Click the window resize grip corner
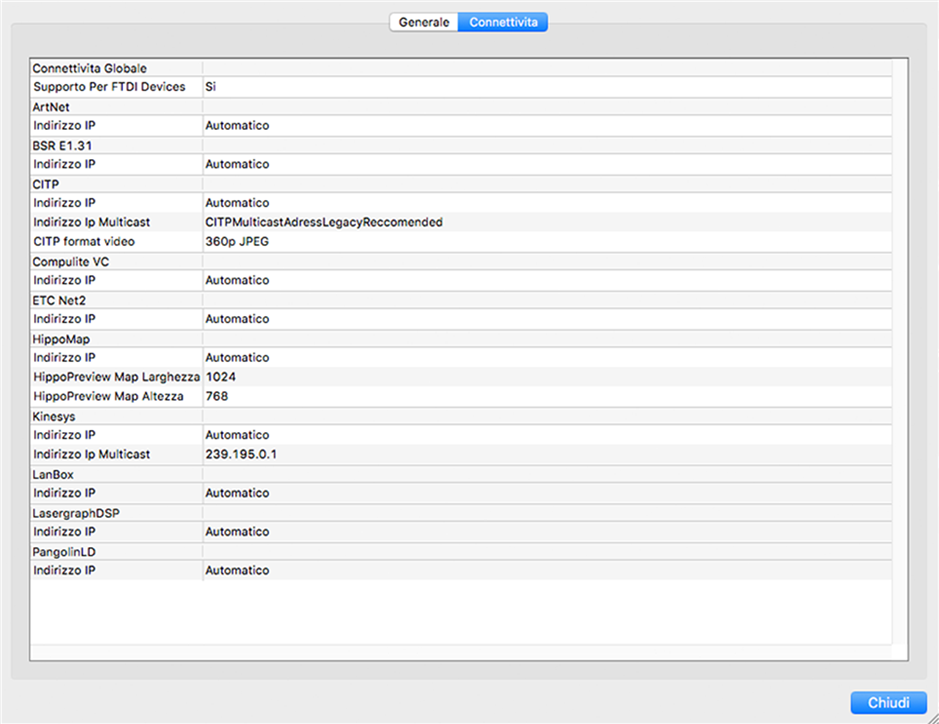Image resolution: width=939 pixels, height=724 pixels. coord(932,717)
